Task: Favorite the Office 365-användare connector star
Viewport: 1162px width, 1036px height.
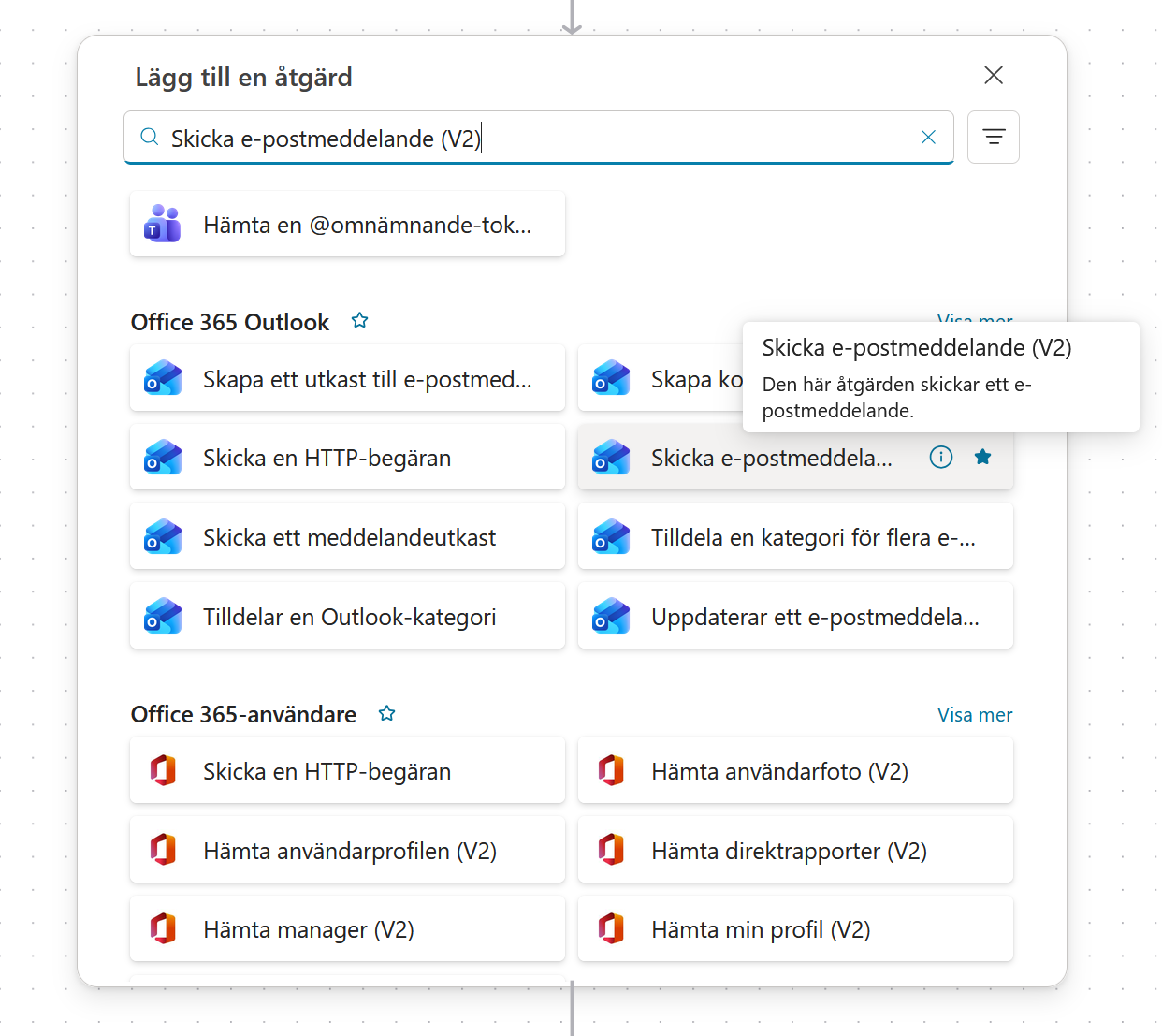Action: (x=386, y=714)
